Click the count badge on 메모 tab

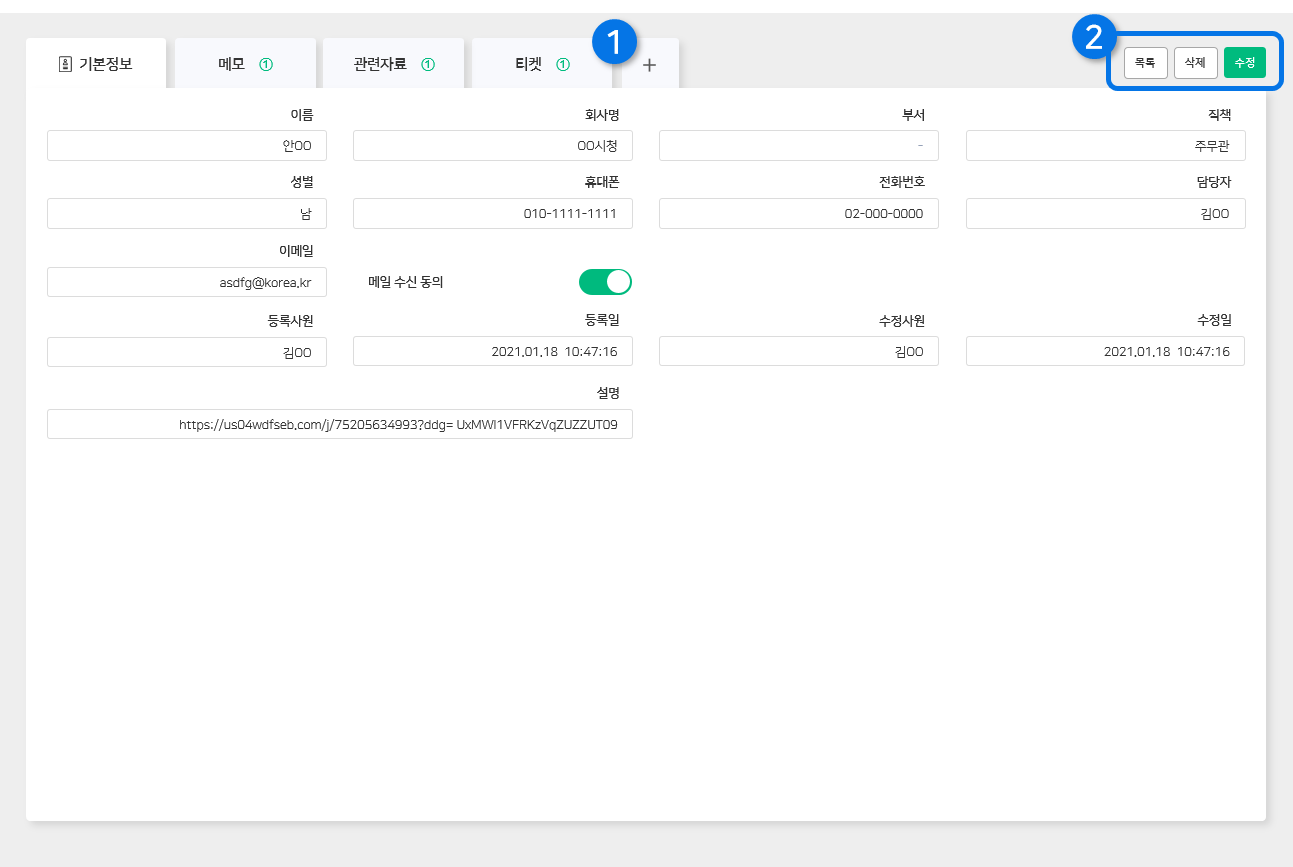point(266,64)
